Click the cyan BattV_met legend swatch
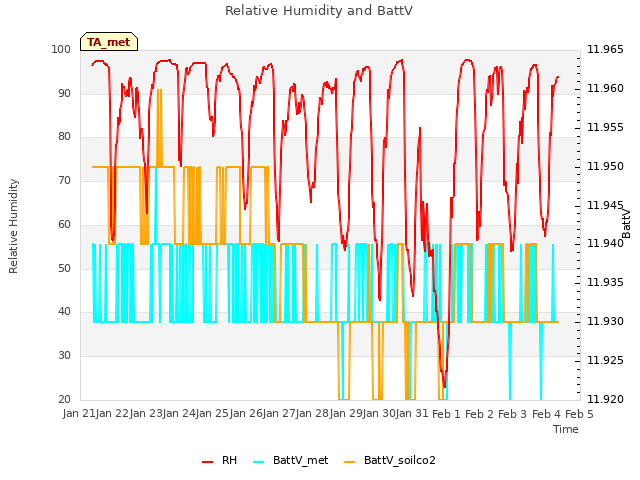The height and width of the screenshot is (480, 640). 258,462
